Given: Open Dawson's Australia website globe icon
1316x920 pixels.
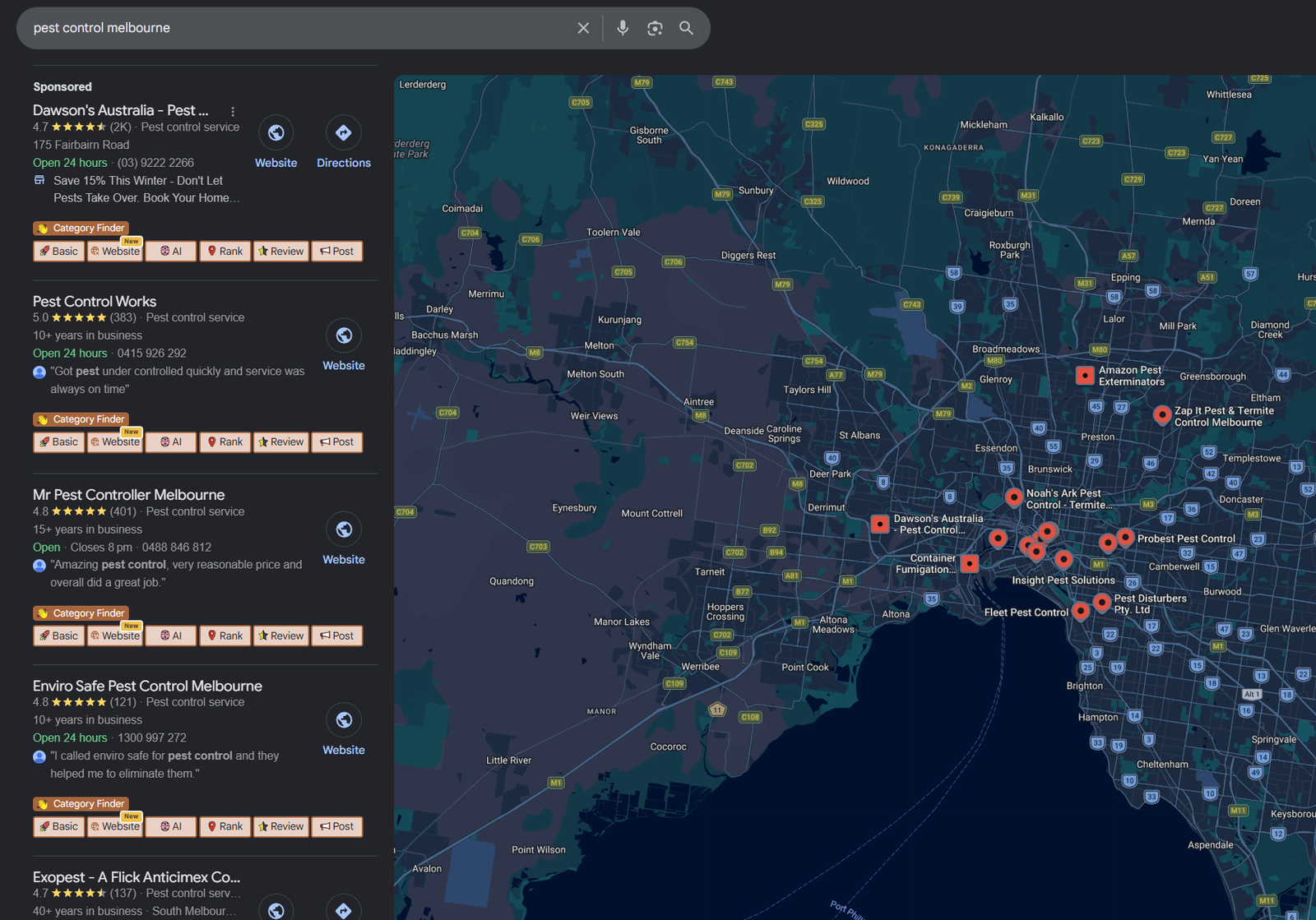Looking at the screenshot, I should click(276, 132).
